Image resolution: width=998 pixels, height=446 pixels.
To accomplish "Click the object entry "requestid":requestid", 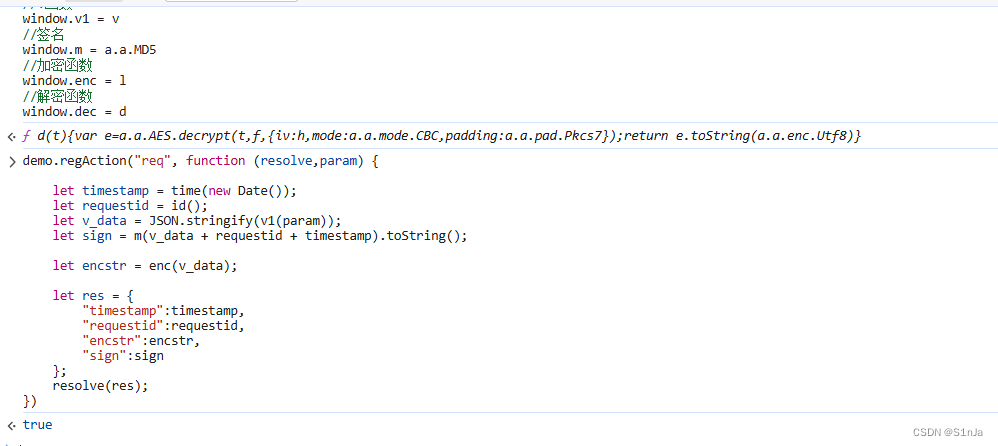I will [x=164, y=326].
